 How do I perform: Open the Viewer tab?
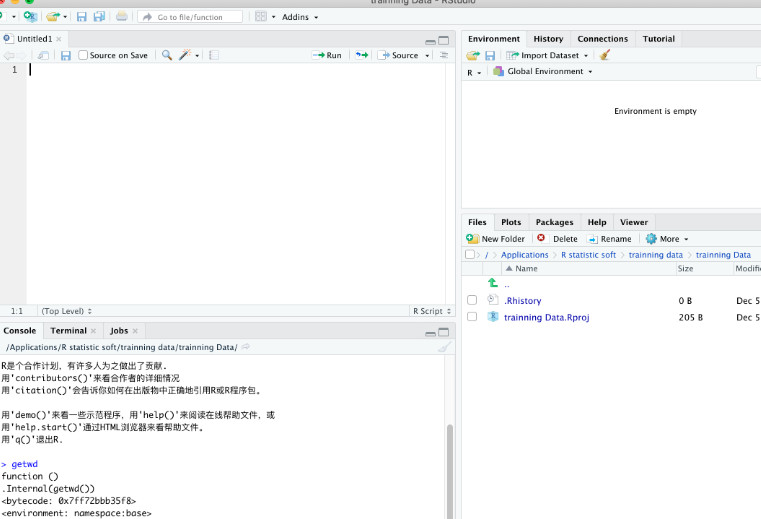tap(633, 222)
